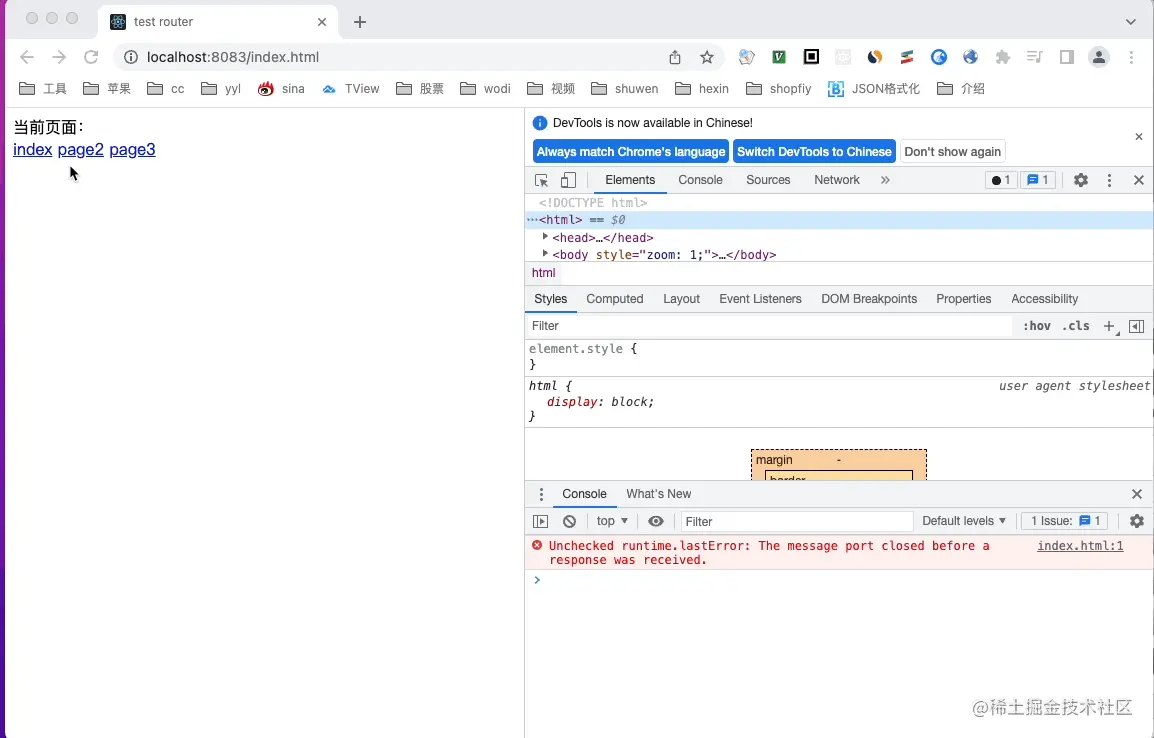Add new style rule plus icon
This screenshot has width=1154, height=738.
pyautogui.click(x=1108, y=326)
